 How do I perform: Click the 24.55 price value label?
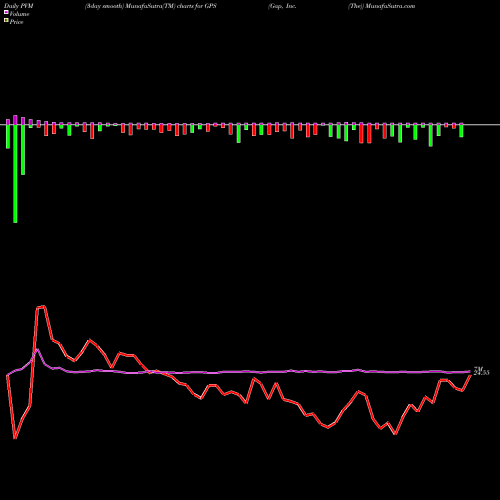pyautogui.click(x=481, y=373)
